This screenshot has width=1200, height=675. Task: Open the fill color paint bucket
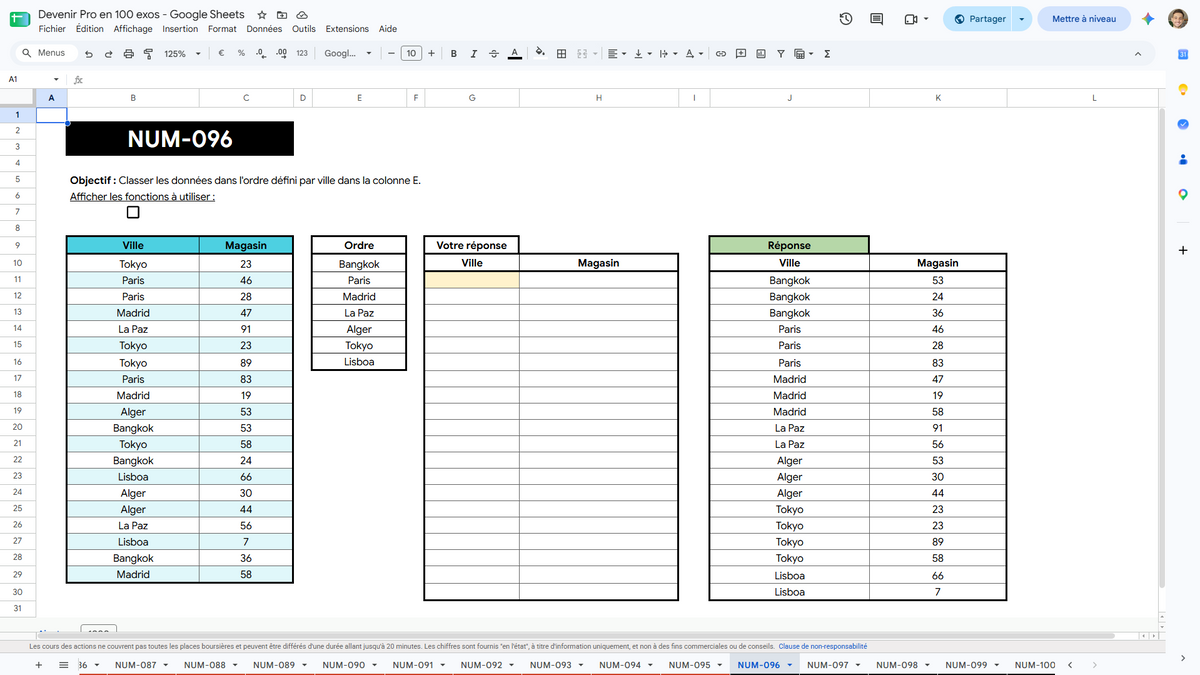[x=541, y=54]
